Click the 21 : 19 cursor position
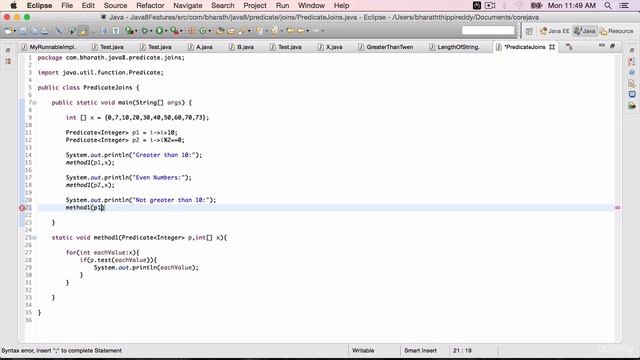Viewport: 640px width, 360px height. (x=462, y=351)
